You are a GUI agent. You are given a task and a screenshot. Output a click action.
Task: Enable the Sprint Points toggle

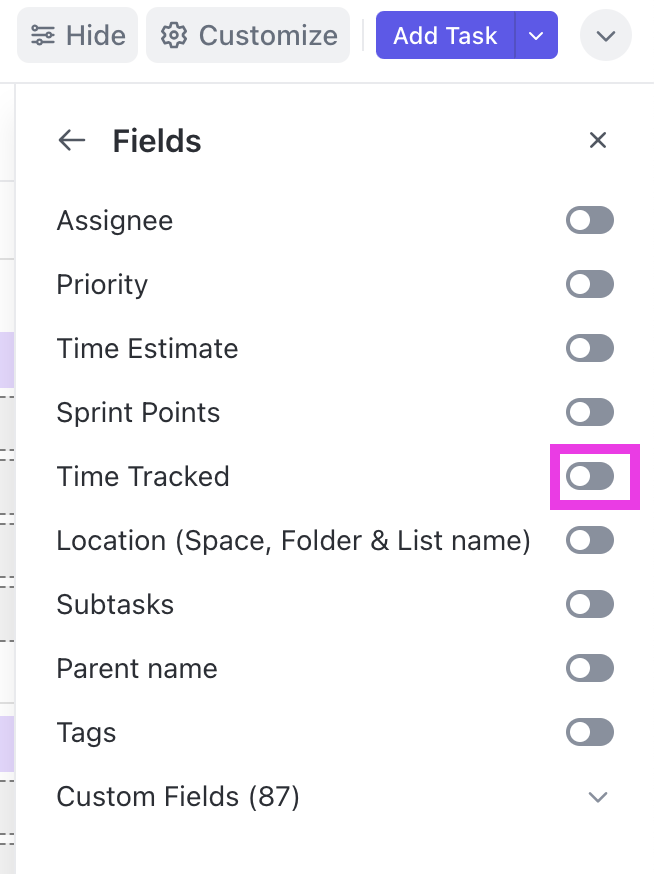pyautogui.click(x=589, y=413)
